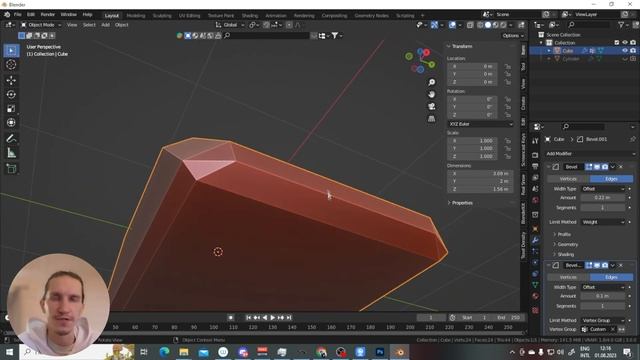Open the Limit Method Weight dropdown

click(x=603, y=222)
